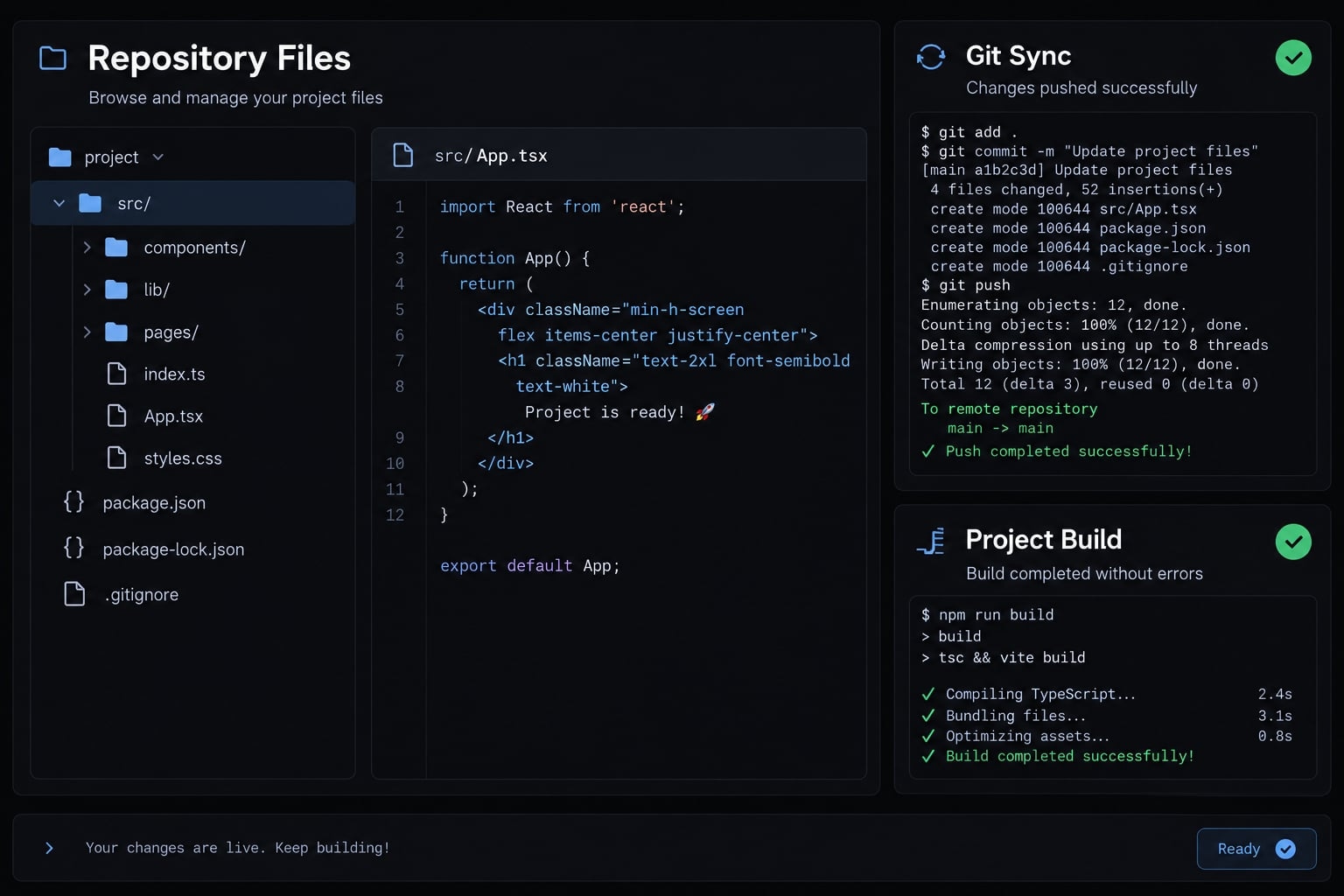Open the project dropdown chevron
1344x896 pixels.
[158, 157]
